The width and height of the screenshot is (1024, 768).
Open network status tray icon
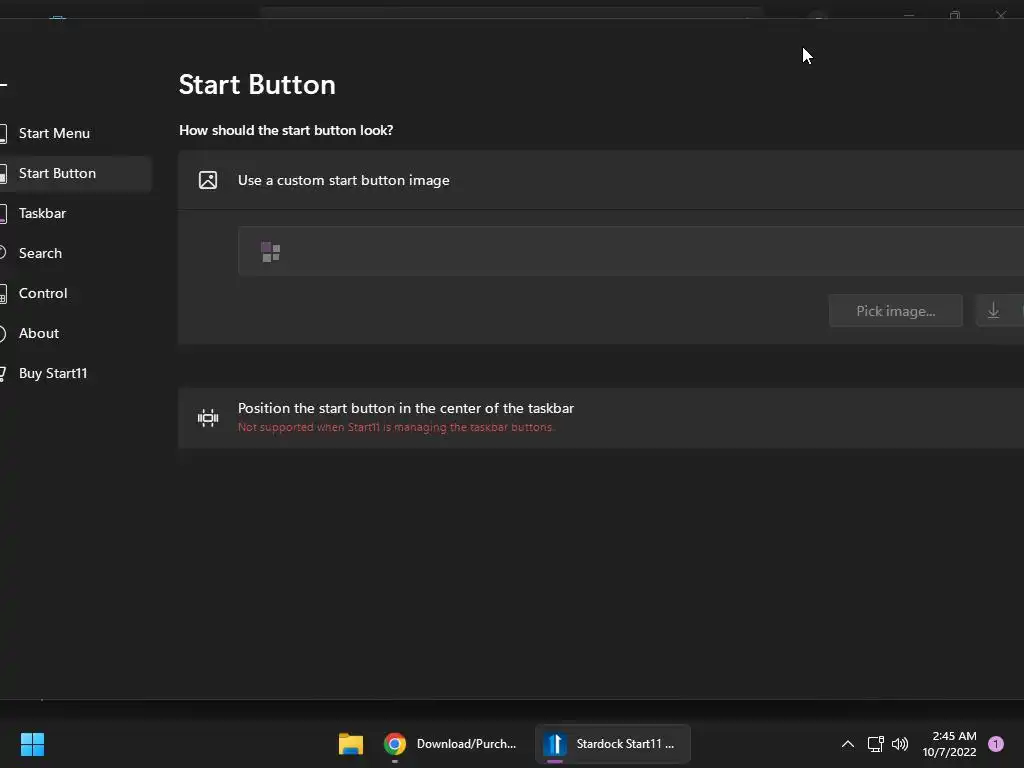[x=875, y=744]
